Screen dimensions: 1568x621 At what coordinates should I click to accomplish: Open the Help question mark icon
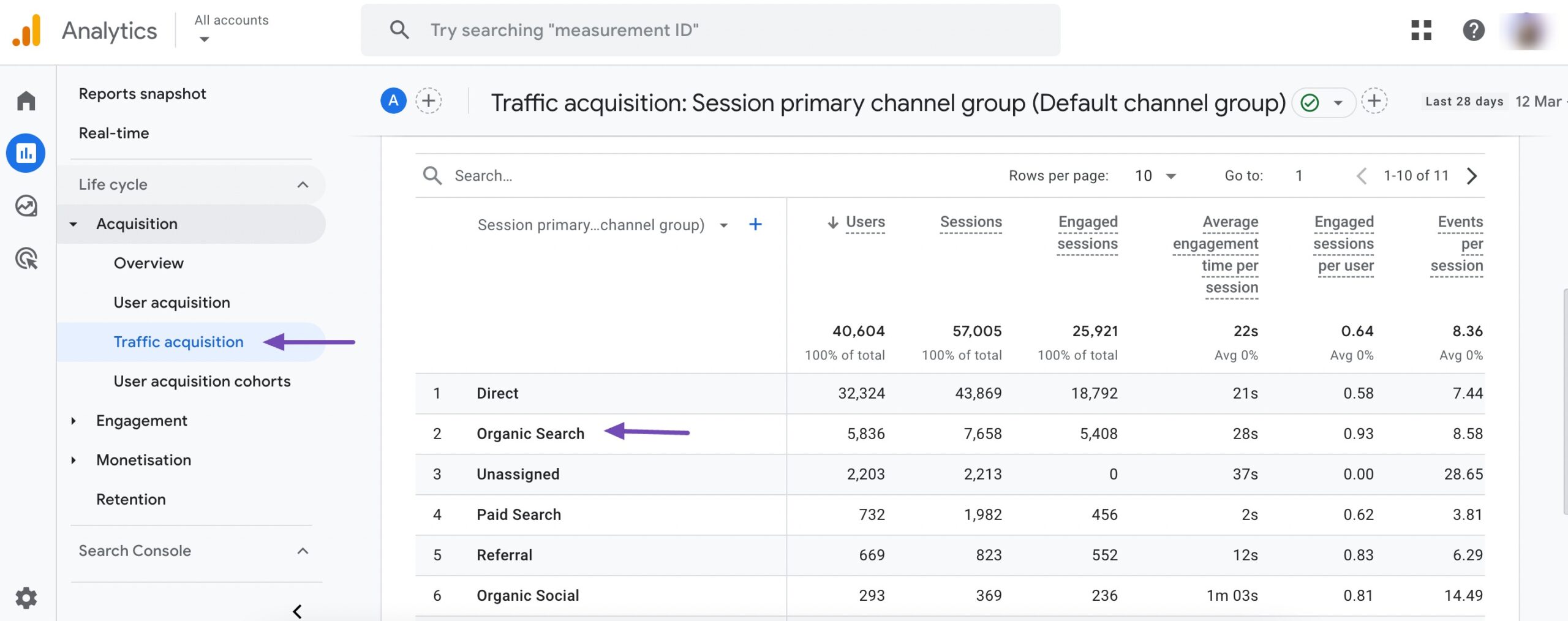click(1474, 30)
